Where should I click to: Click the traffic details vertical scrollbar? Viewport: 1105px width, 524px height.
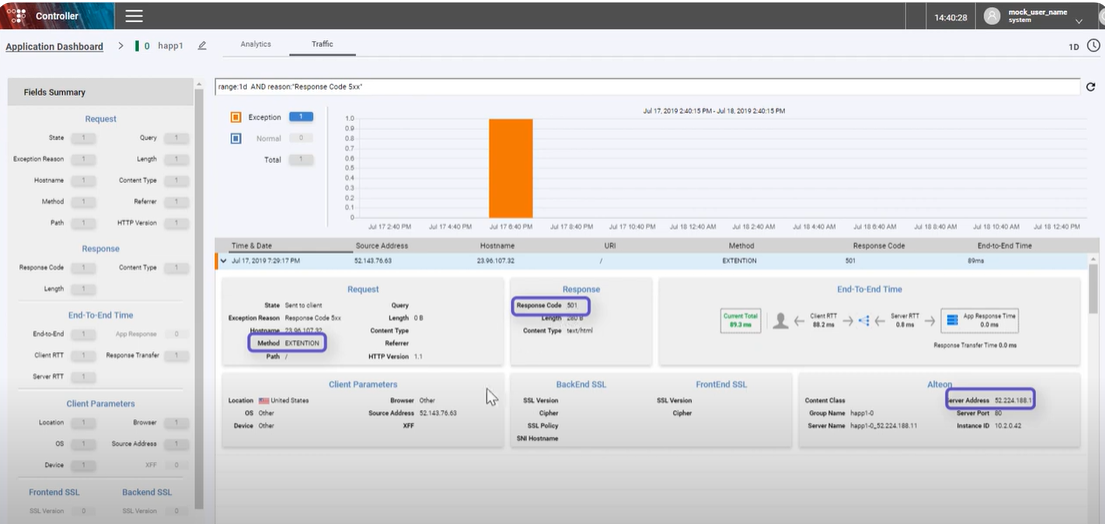tap(1093, 289)
